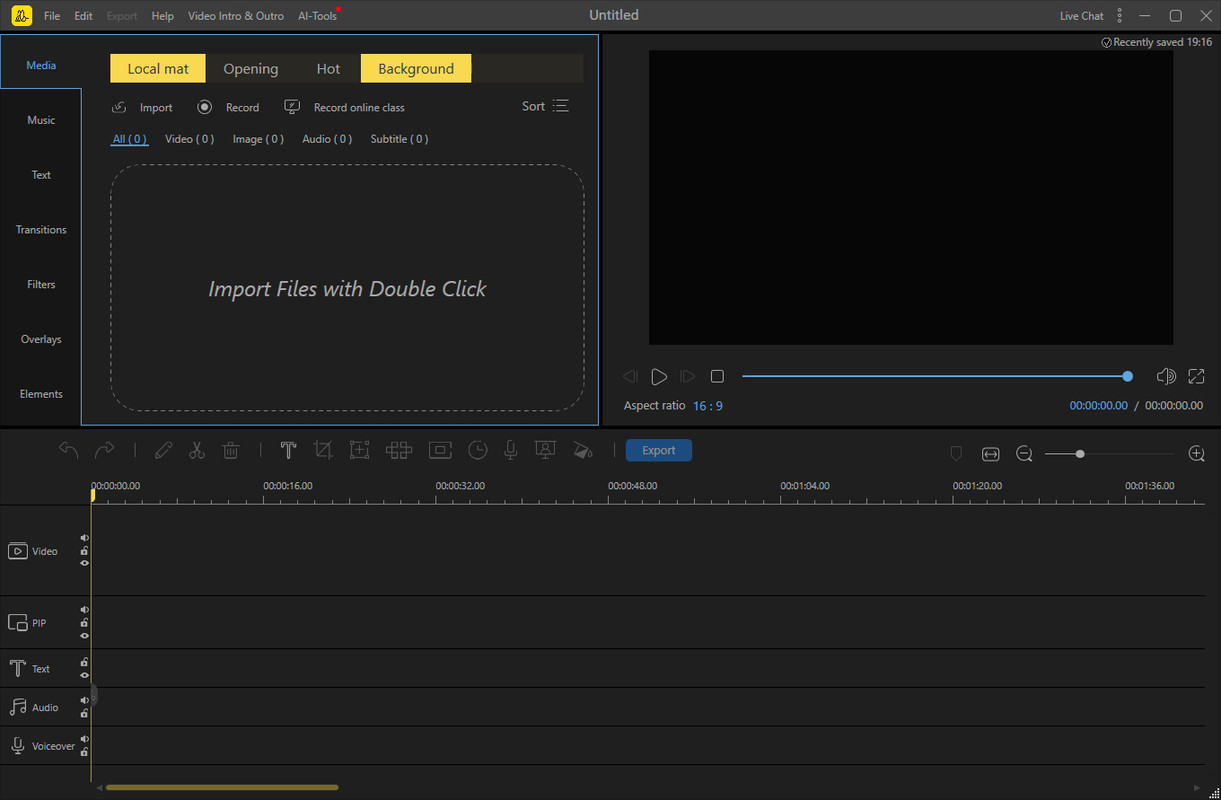Screen dimensions: 1221x800
Task: Filter media by Video ( 0 )
Action: coord(190,139)
